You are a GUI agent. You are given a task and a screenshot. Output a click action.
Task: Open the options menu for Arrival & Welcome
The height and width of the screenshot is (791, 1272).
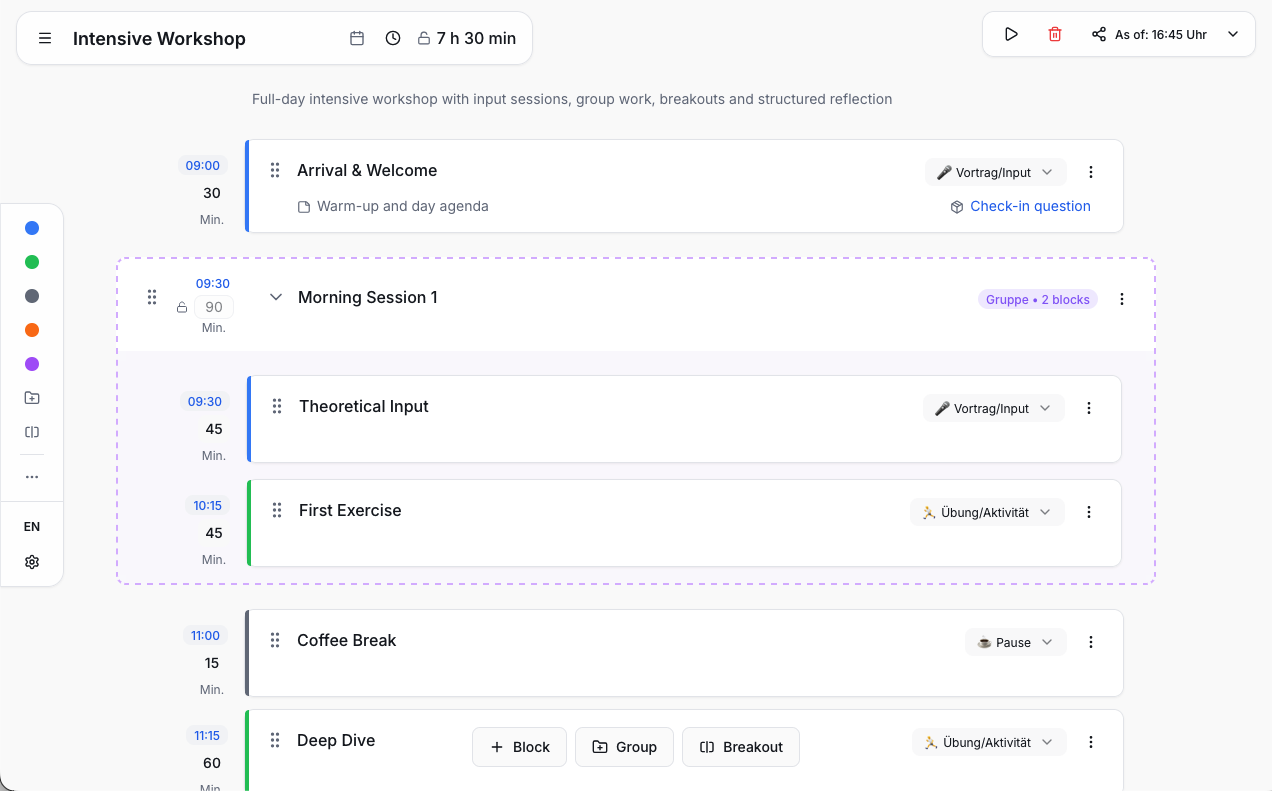pos(1091,172)
